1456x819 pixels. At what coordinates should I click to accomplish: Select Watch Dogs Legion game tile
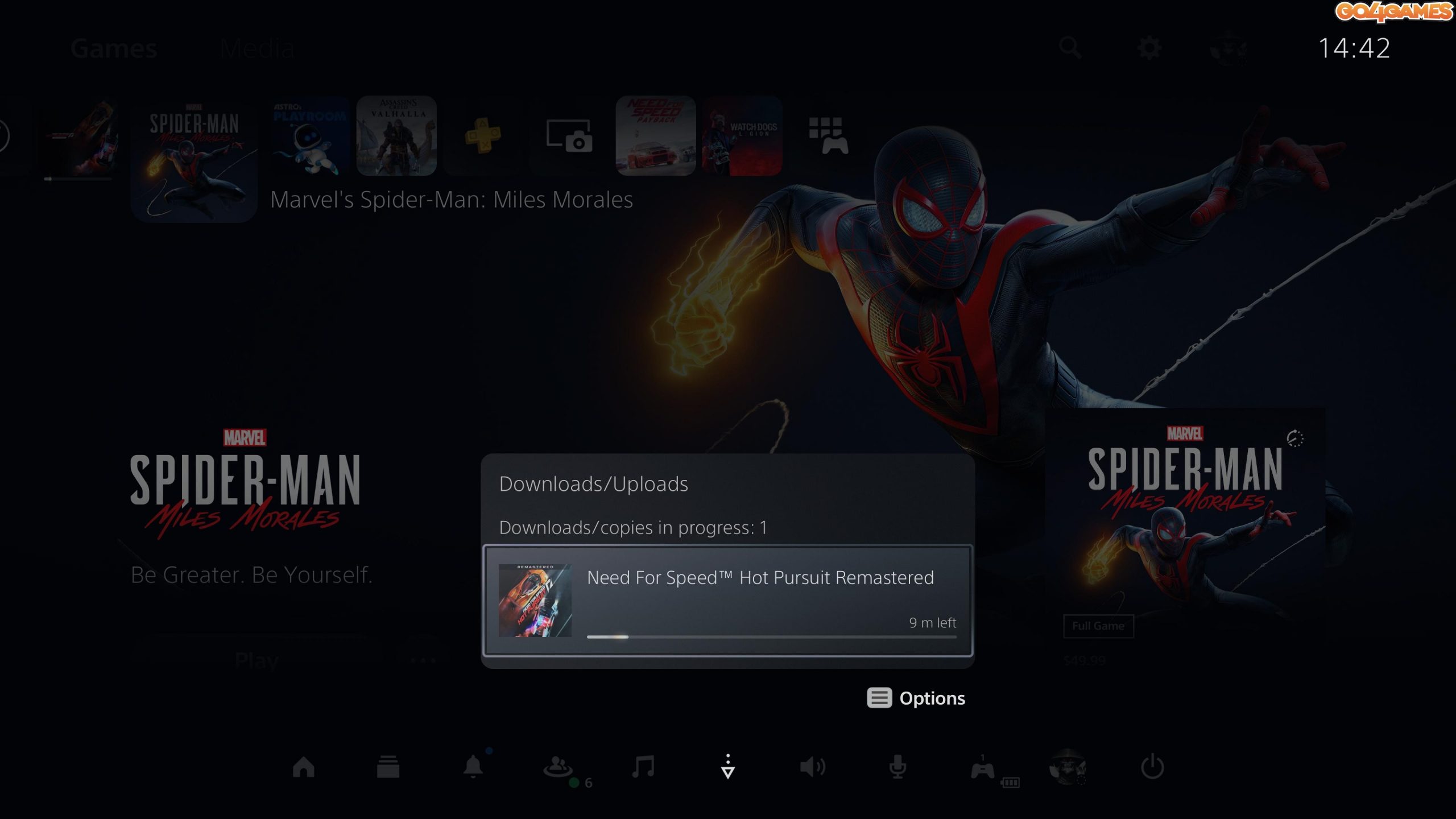pos(742,135)
